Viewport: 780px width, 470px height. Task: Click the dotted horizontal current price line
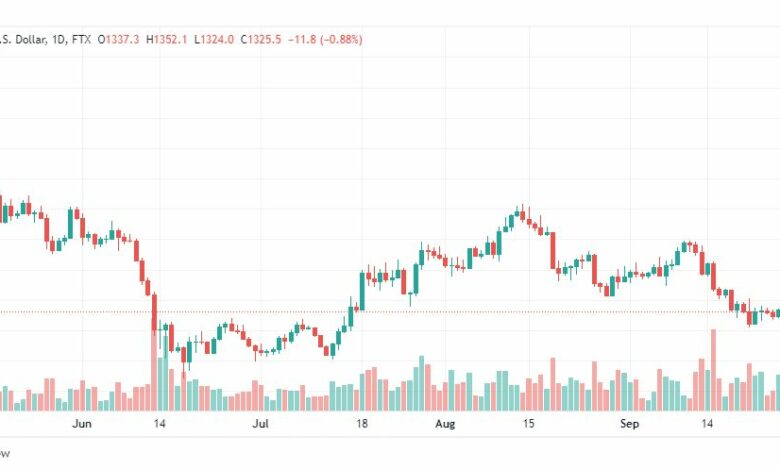point(390,312)
